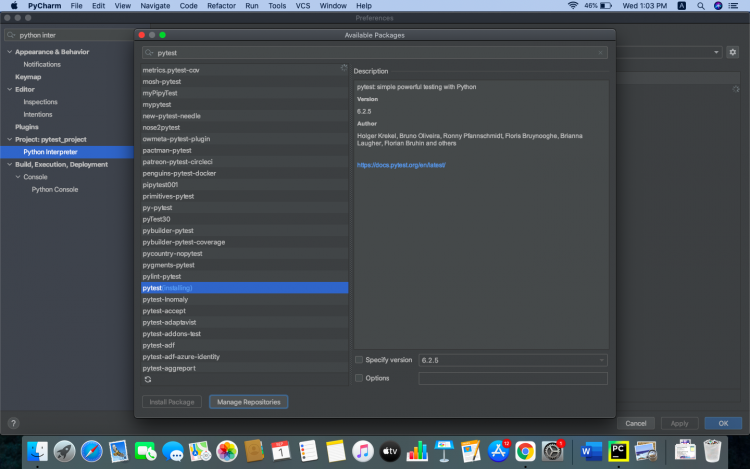Click the Wi-Fi status icon

tap(573, 6)
